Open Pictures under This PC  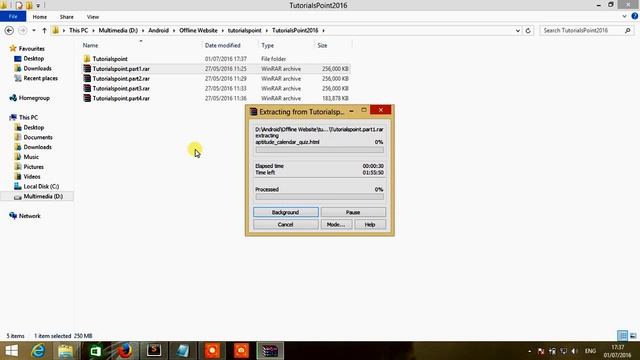point(33,167)
